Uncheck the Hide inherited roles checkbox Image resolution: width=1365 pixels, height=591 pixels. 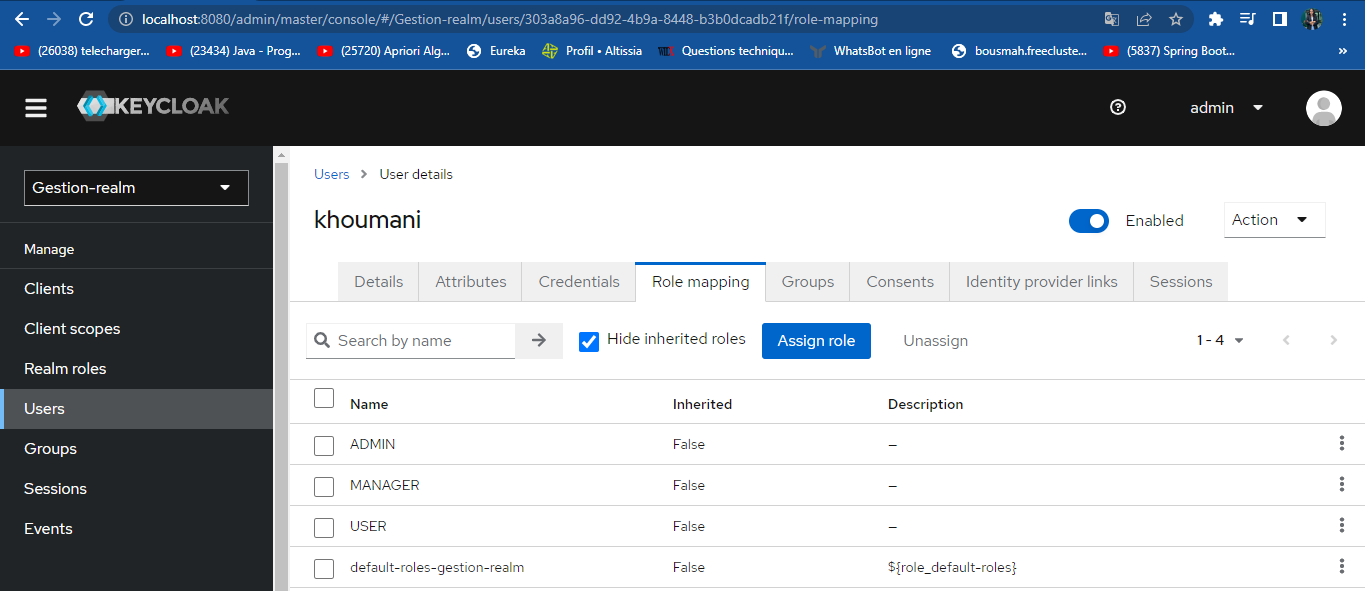tap(589, 340)
